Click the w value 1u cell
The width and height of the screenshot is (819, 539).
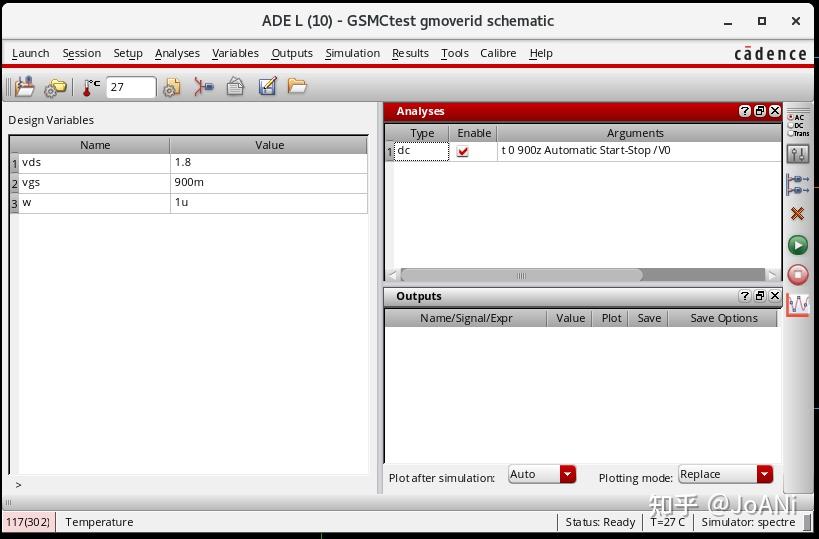tap(269, 203)
